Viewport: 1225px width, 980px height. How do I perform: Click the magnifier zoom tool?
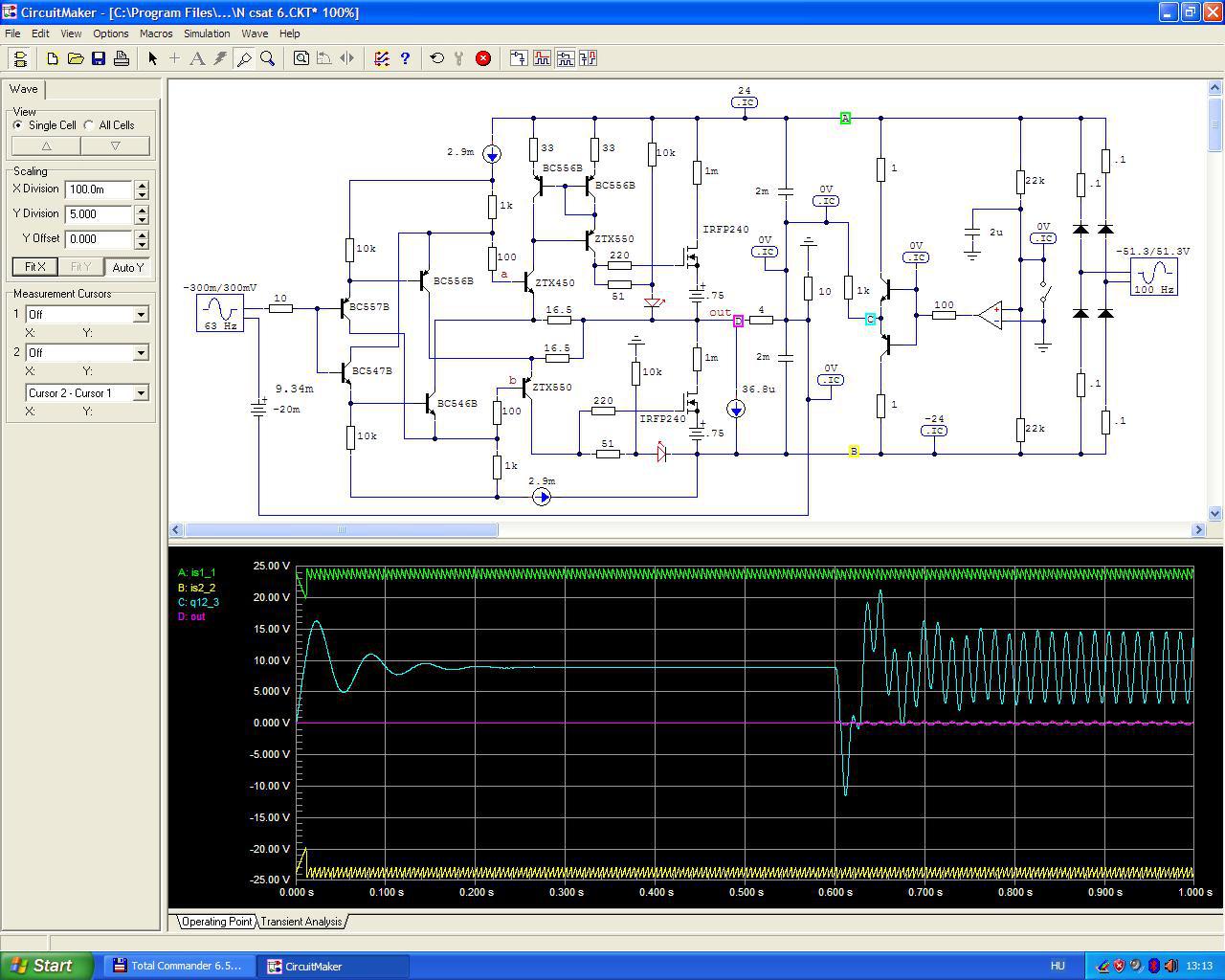pyautogui.click(x=268, y=58)
